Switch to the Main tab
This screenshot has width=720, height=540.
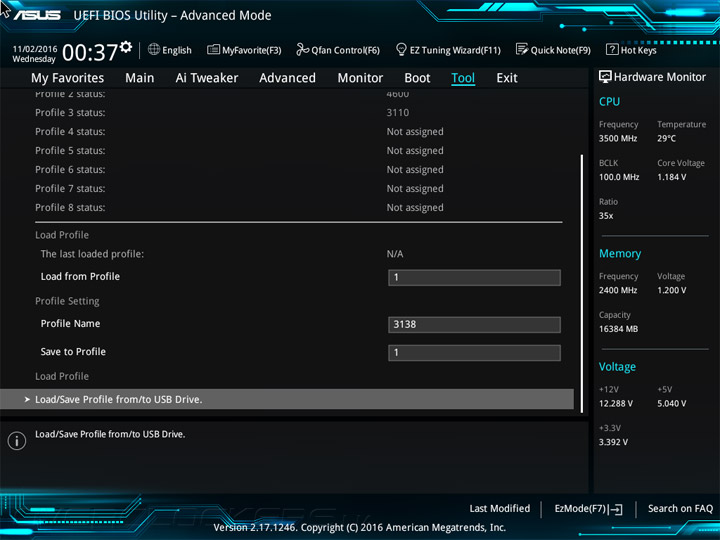click(140, 78)
